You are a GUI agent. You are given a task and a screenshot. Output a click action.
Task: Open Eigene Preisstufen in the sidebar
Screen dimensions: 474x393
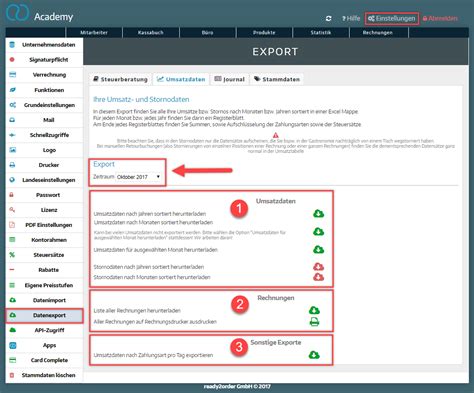pyautogui.click(x=44, y=285)
